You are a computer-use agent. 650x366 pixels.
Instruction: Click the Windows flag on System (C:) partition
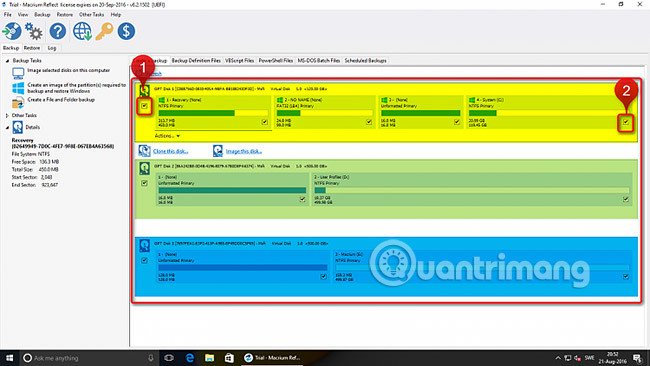[472, 100]
